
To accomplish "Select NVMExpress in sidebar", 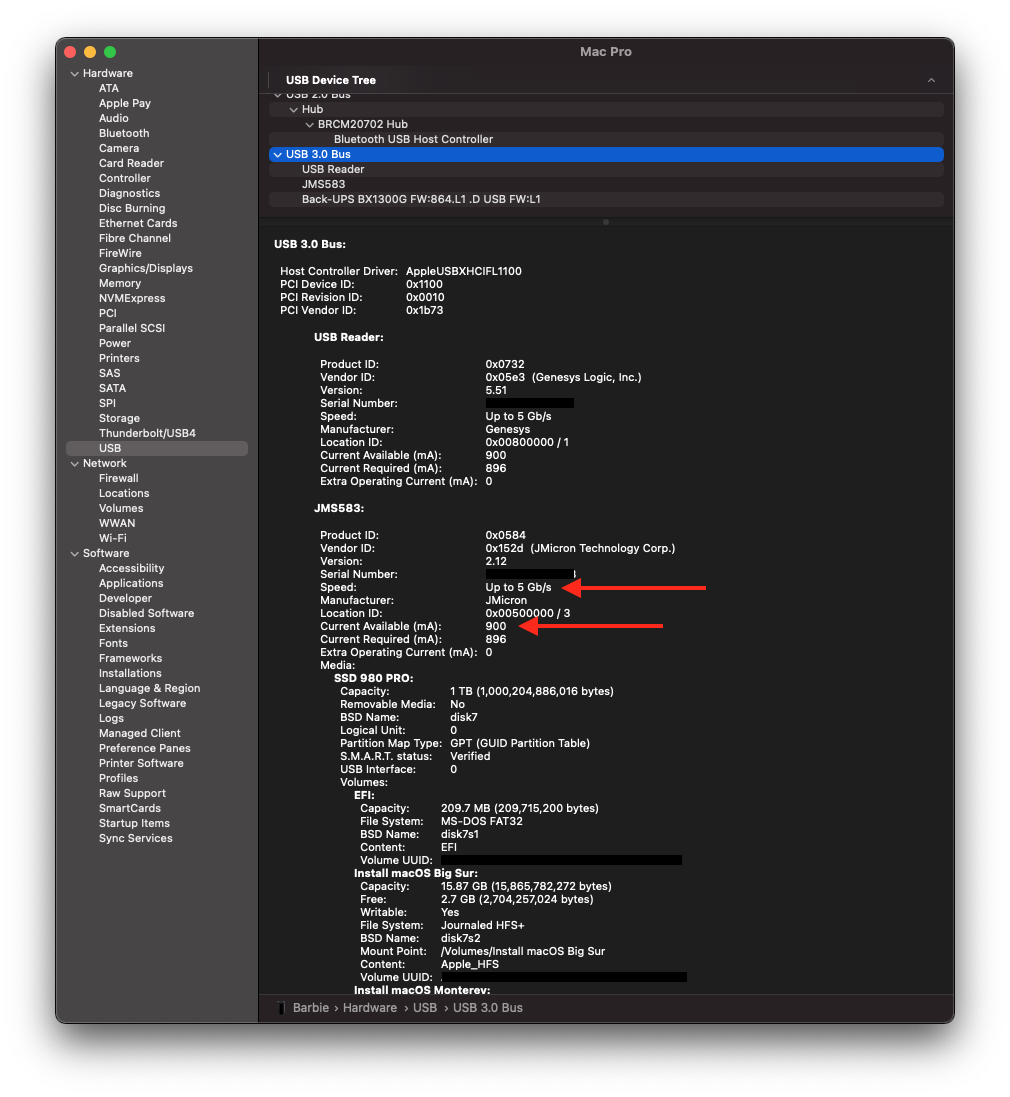I will tap(131, 299).
